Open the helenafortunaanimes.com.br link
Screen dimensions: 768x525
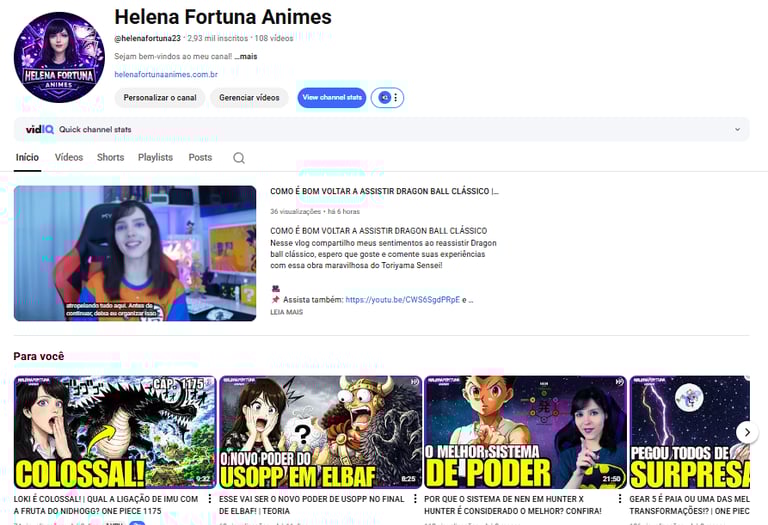(166, 74)
